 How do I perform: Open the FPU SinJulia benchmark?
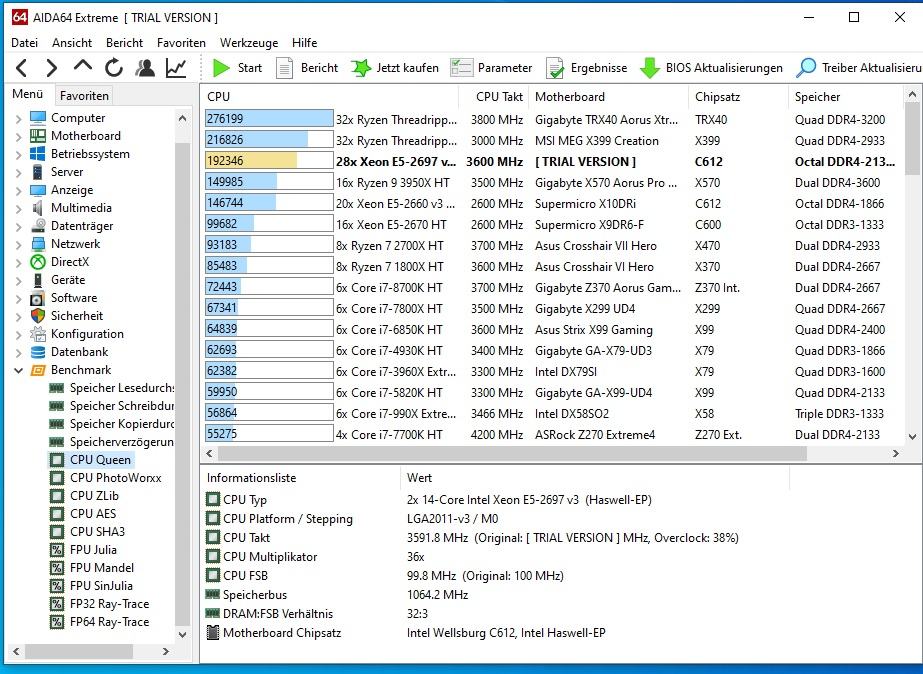(91, 586)
